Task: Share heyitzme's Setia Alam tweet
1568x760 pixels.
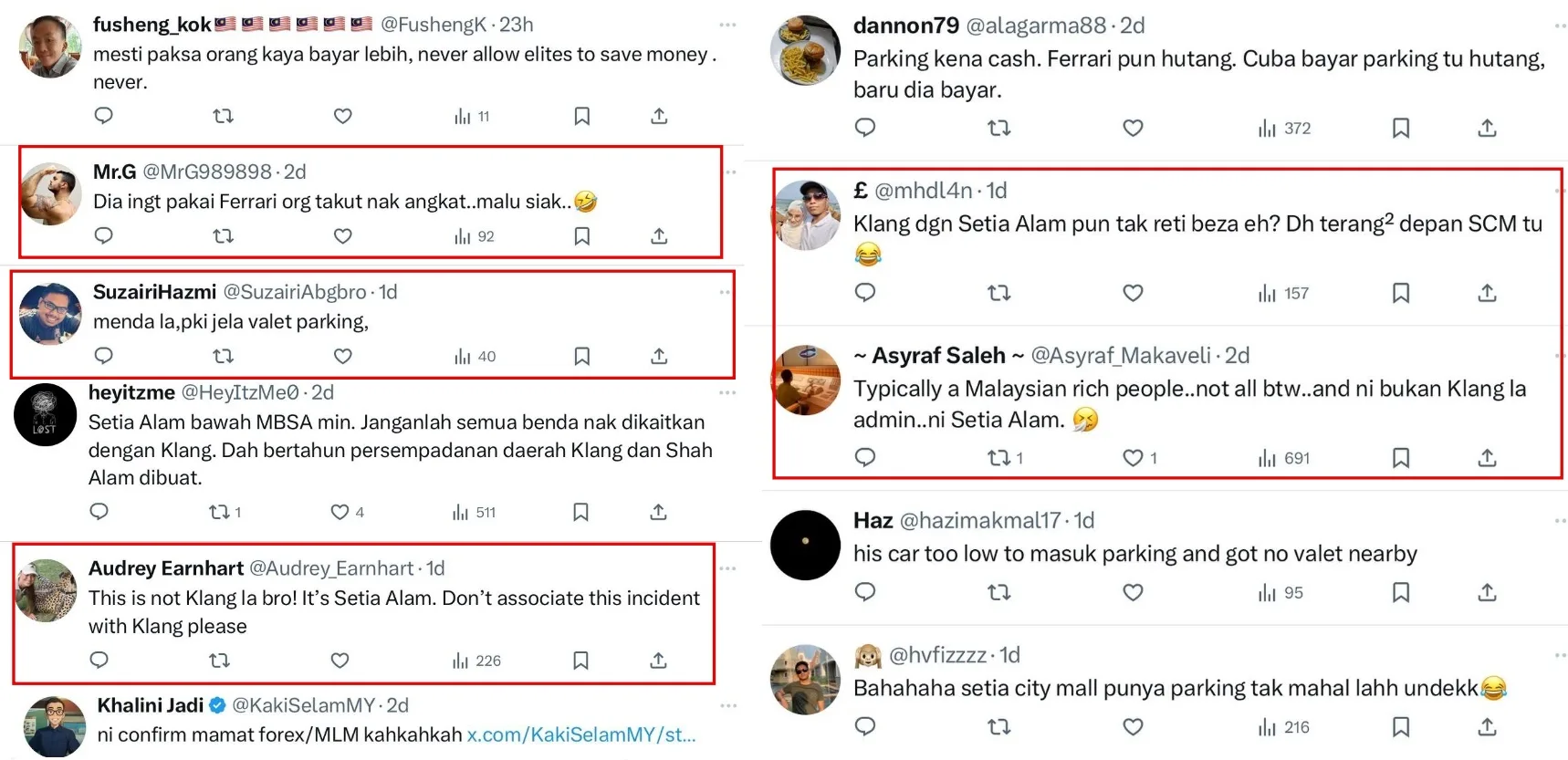Action: 658,512
